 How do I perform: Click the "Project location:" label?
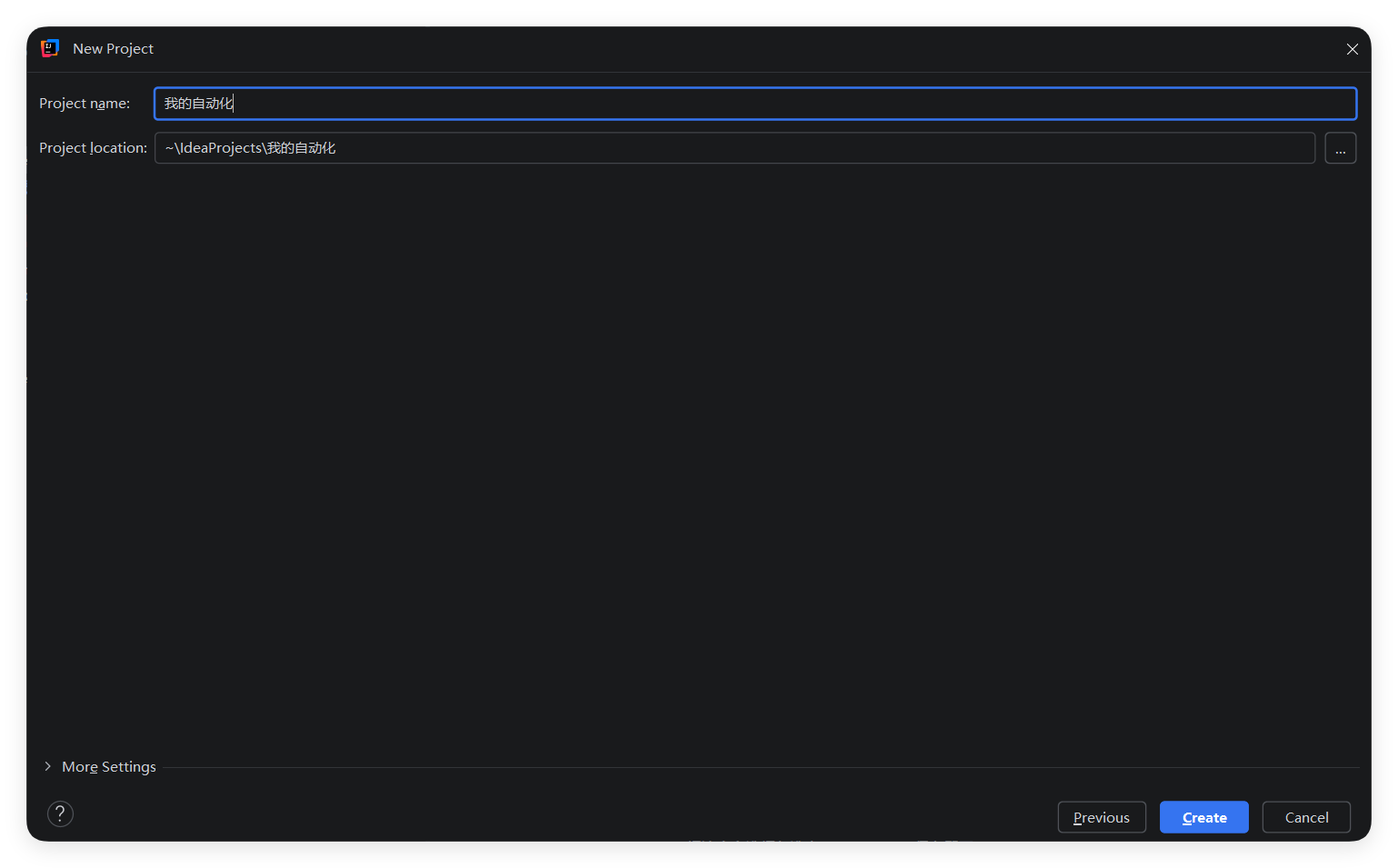pos(93,148)
